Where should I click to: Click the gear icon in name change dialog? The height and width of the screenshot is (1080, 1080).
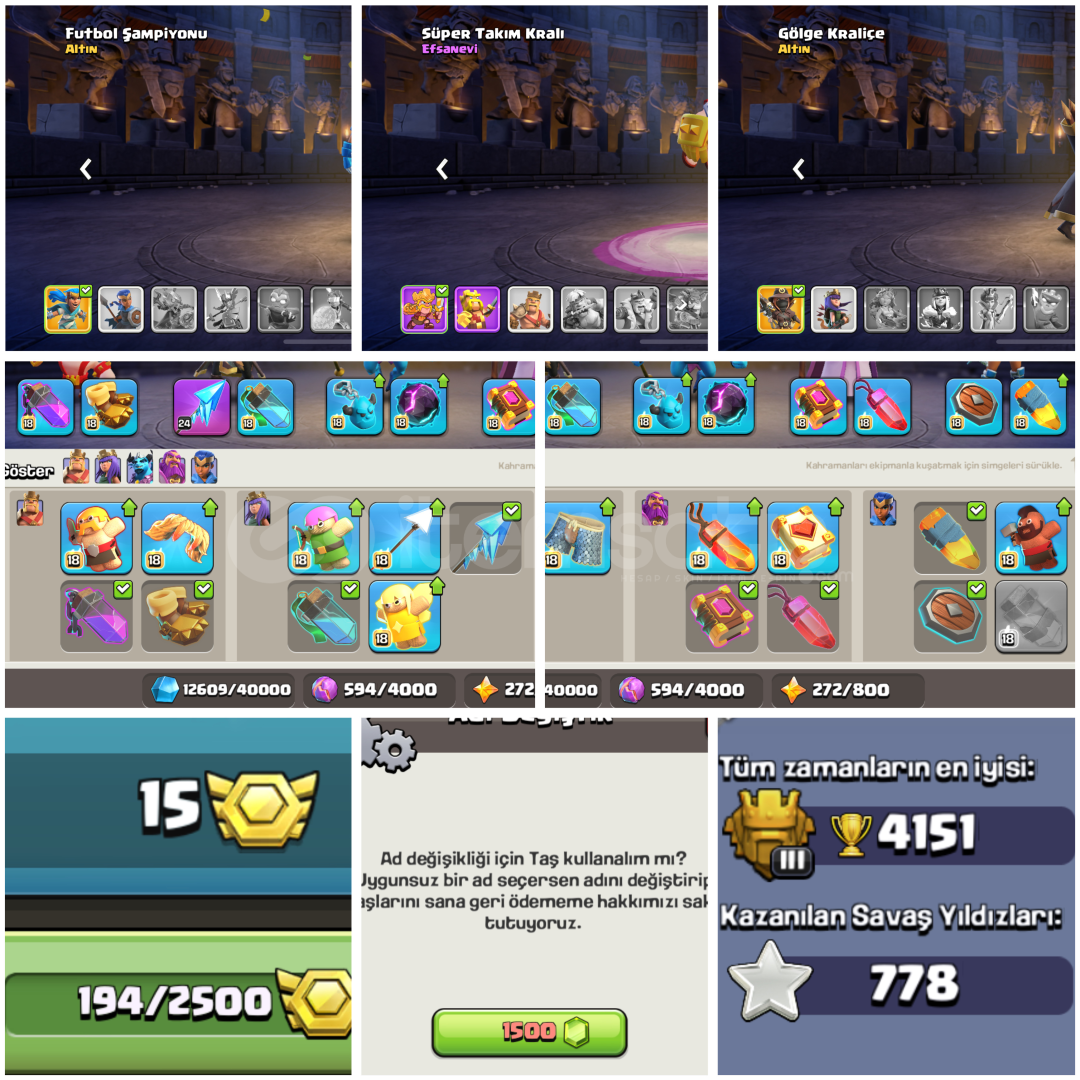click(390, 745)
